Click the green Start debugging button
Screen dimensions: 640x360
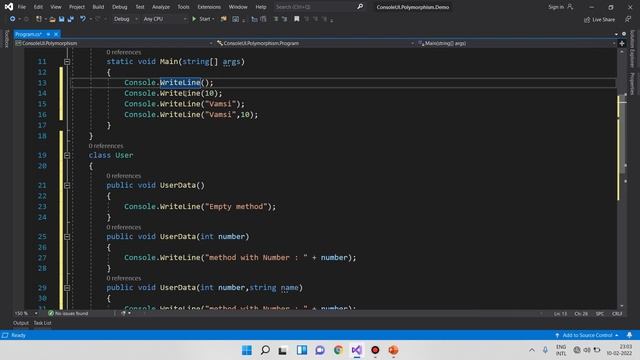pos(202,19)
